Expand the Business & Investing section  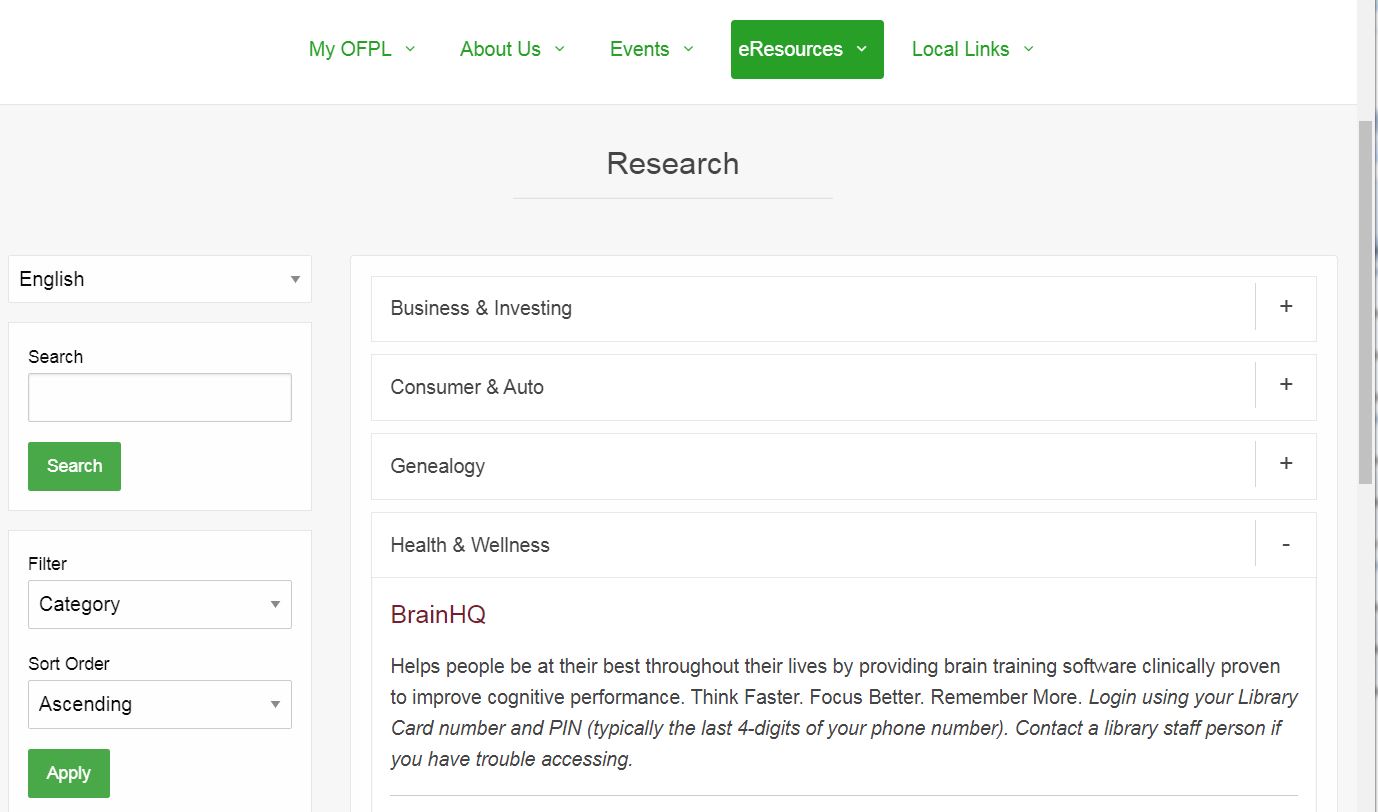[x=1284, y=308]
